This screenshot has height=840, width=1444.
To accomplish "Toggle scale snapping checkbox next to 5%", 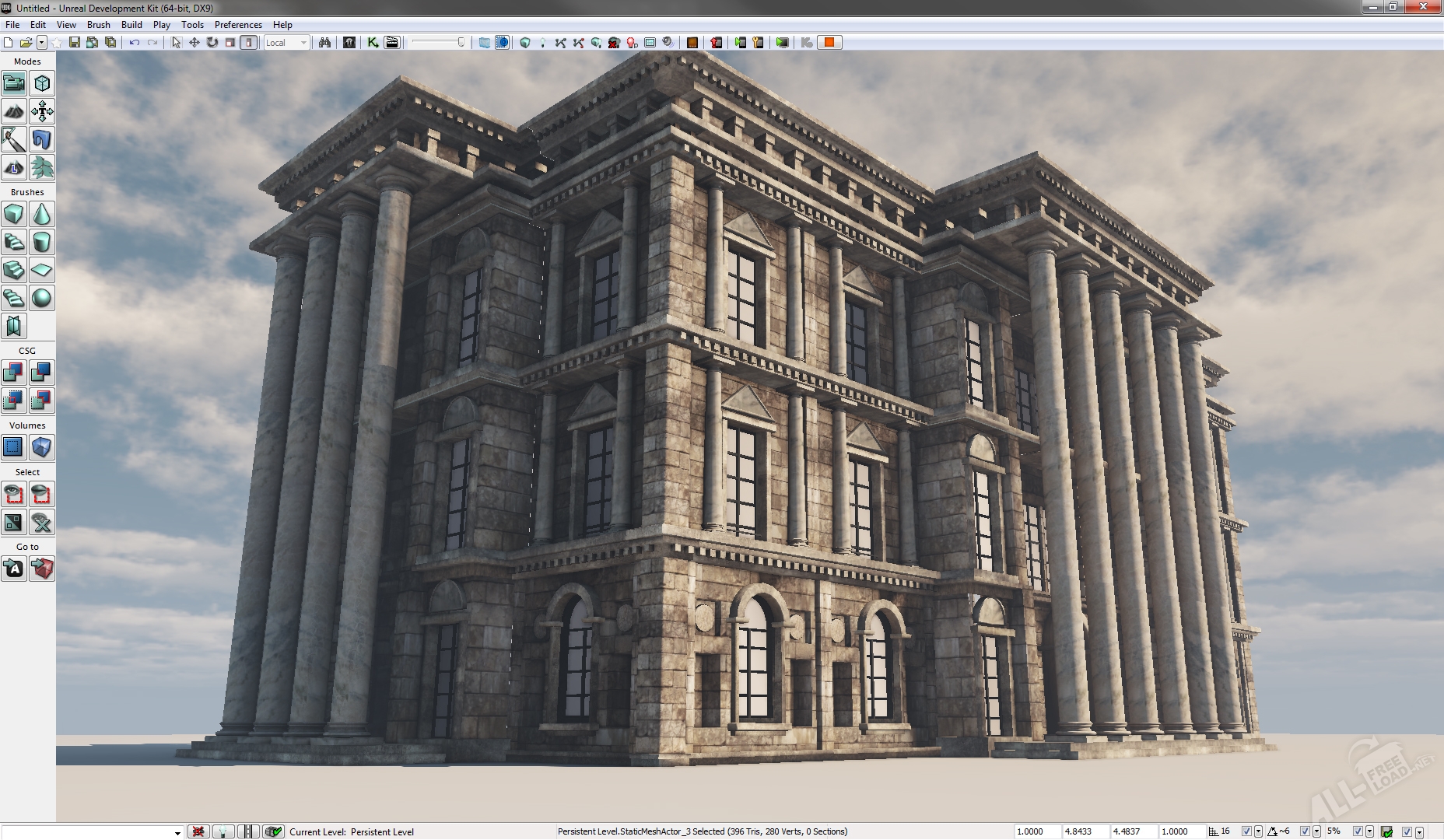I will (x=1358, y=831).
